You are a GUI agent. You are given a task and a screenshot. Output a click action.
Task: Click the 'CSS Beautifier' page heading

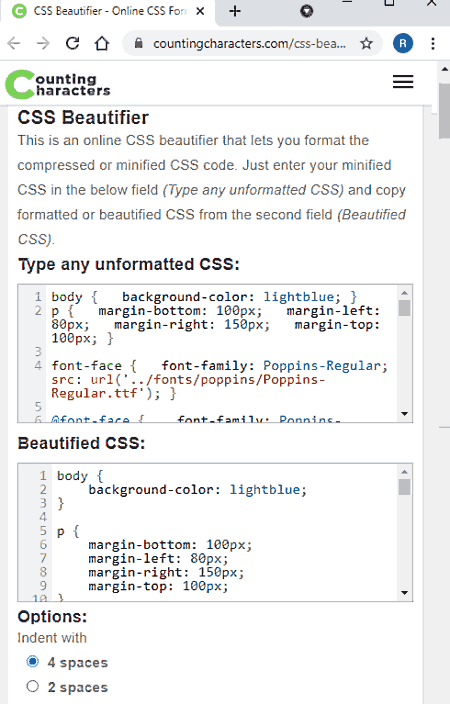coord(83,118)
